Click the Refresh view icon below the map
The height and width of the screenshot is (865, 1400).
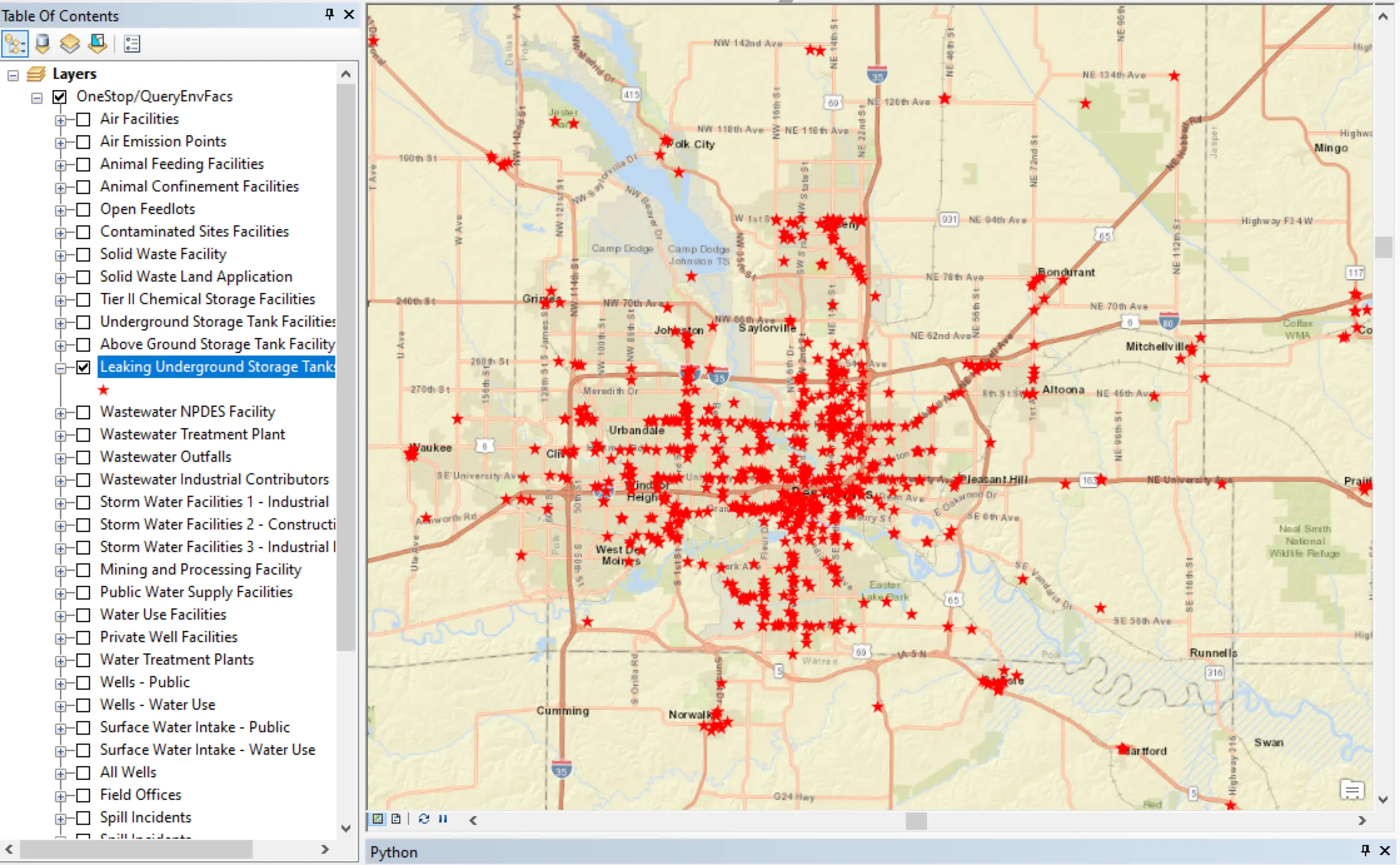[424, 819]
